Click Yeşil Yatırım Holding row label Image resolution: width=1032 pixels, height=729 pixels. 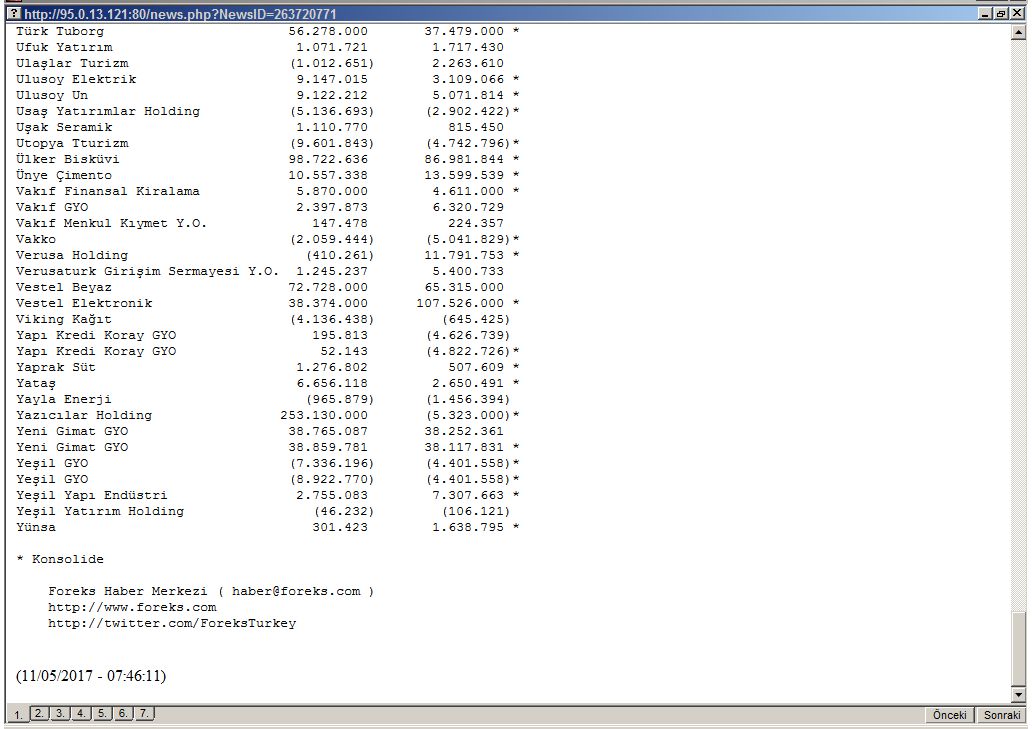[x=100, y=511]
